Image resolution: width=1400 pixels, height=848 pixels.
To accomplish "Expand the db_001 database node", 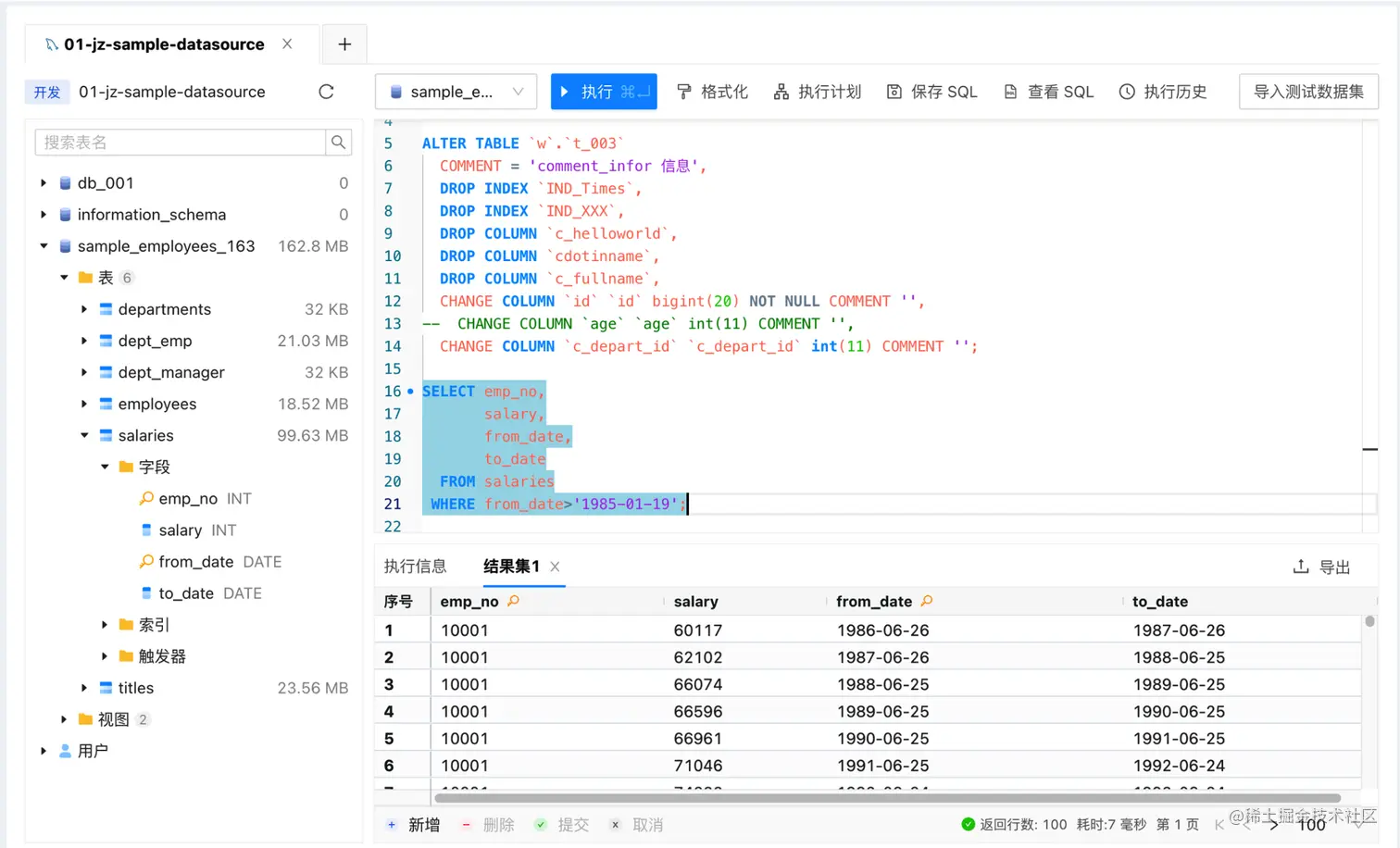I will click(44, 182).
